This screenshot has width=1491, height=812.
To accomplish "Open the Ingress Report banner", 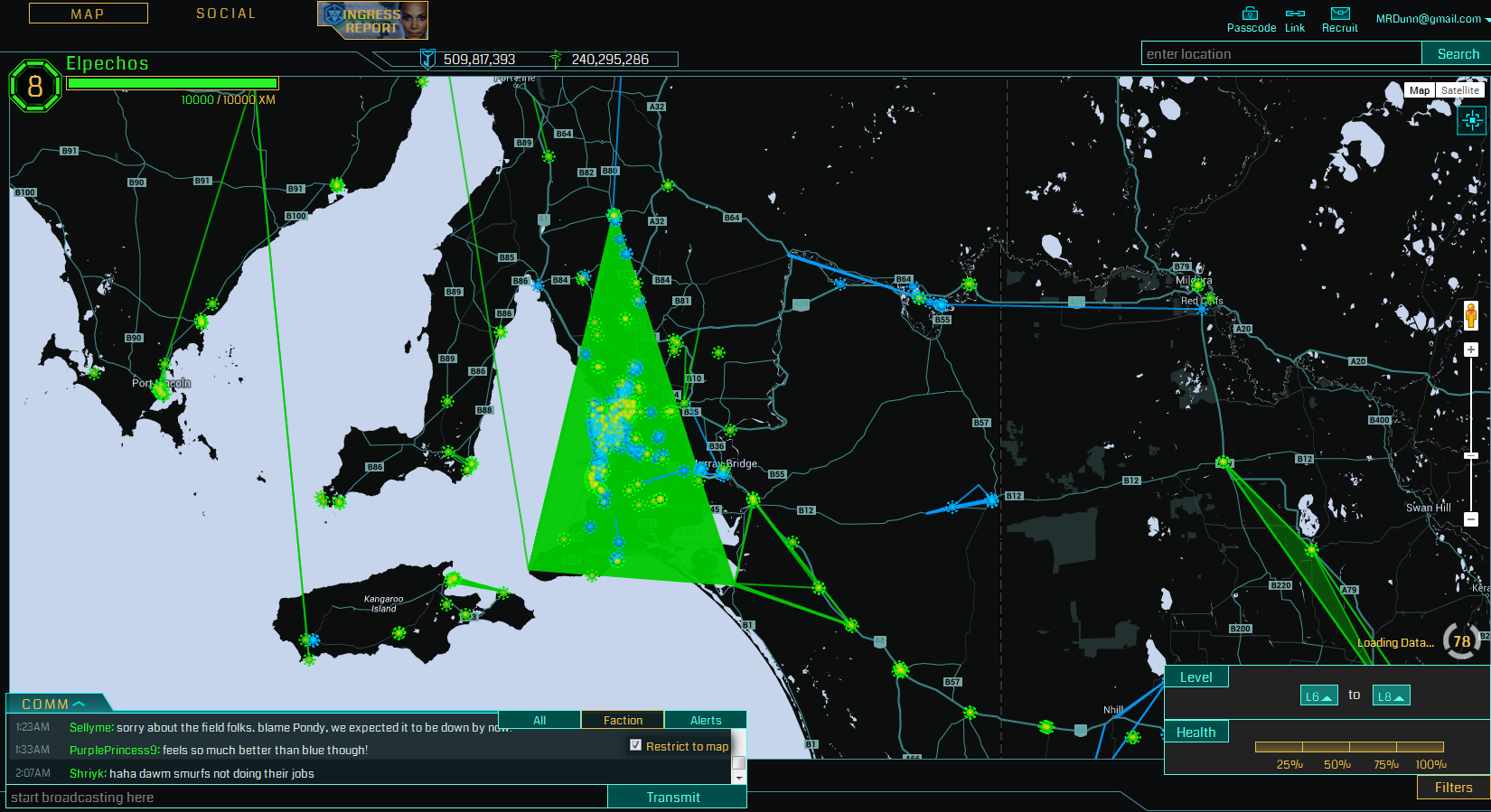I will point(372,20).
